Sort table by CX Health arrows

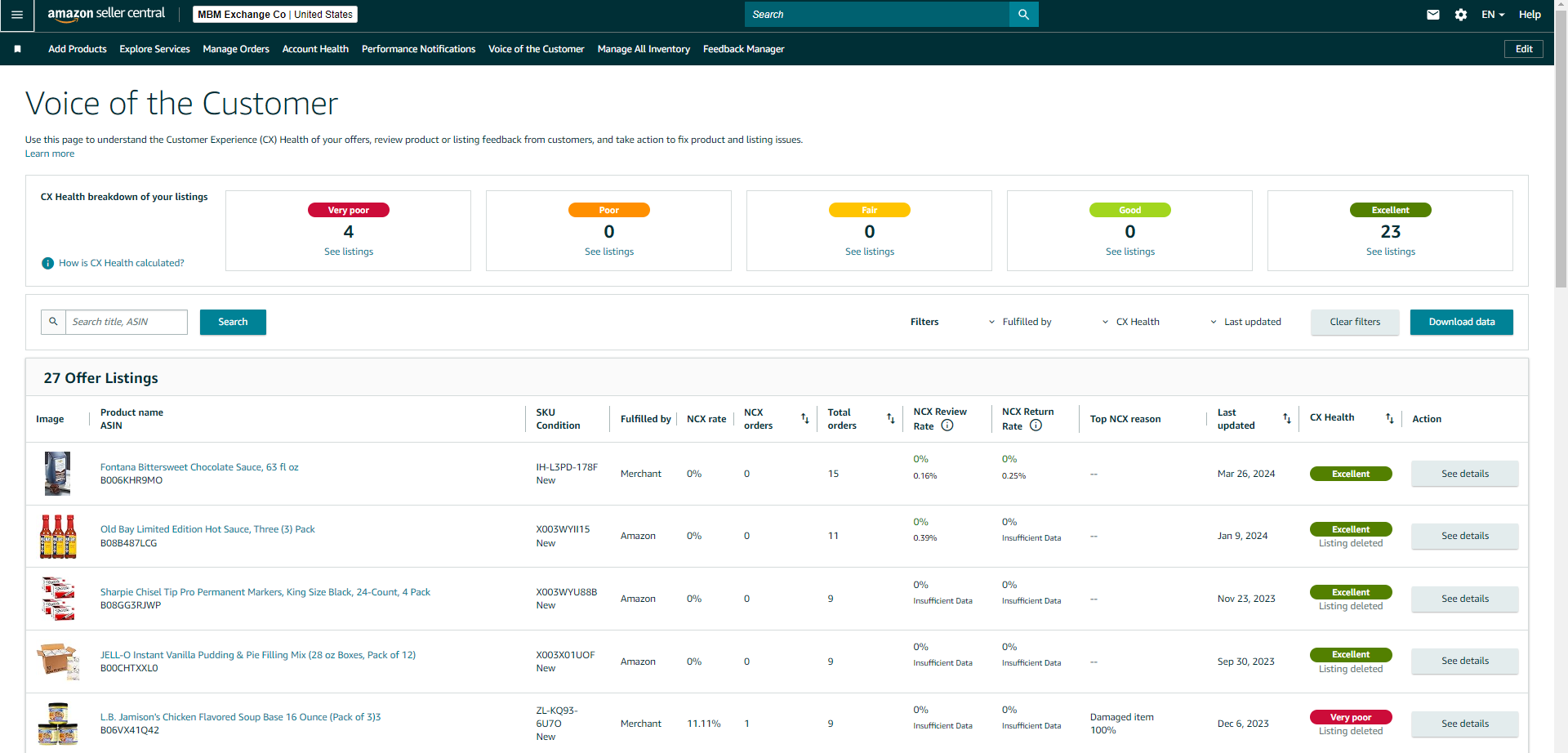1390,419
